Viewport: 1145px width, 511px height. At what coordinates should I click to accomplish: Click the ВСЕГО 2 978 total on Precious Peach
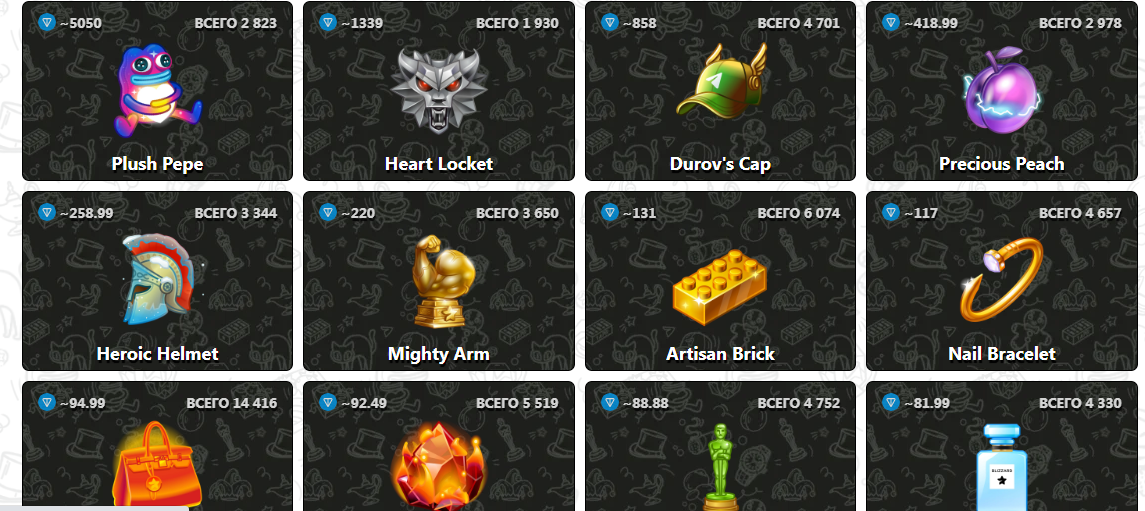coord(1080,23)
